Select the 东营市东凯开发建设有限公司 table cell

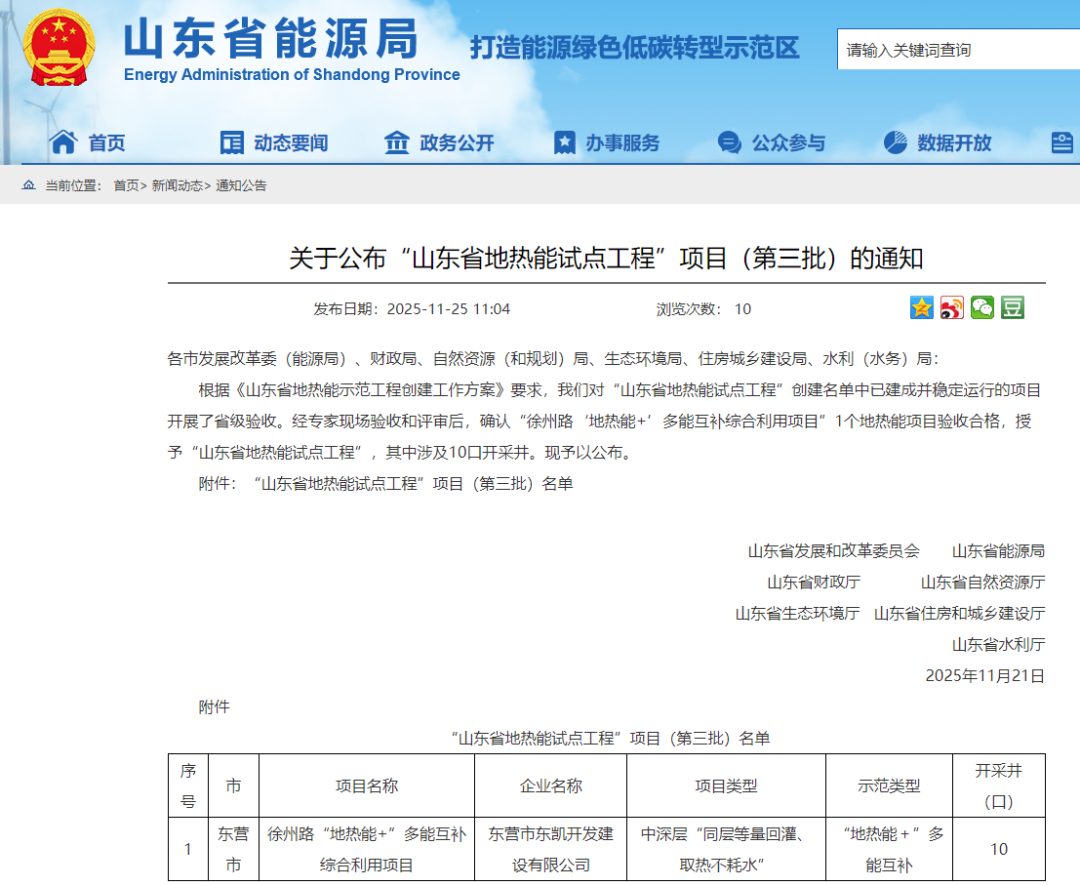pyautogui.click(x=550, y=849)
